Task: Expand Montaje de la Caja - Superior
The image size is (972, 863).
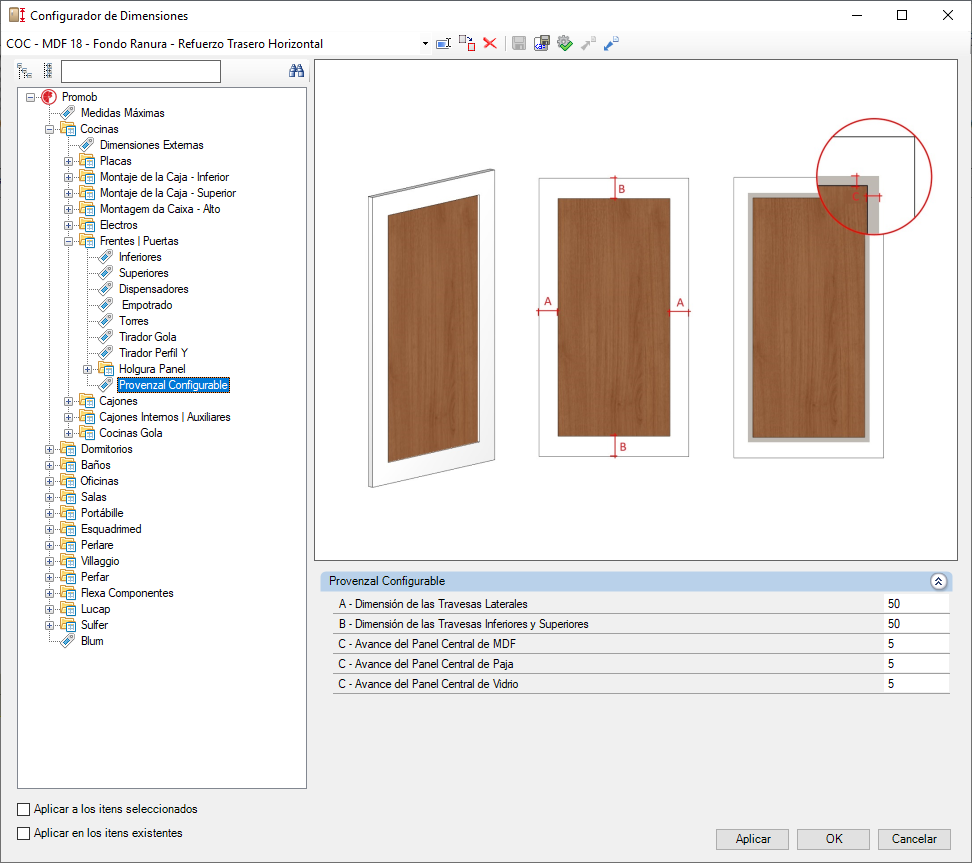Action: click(x=69, y=193)
